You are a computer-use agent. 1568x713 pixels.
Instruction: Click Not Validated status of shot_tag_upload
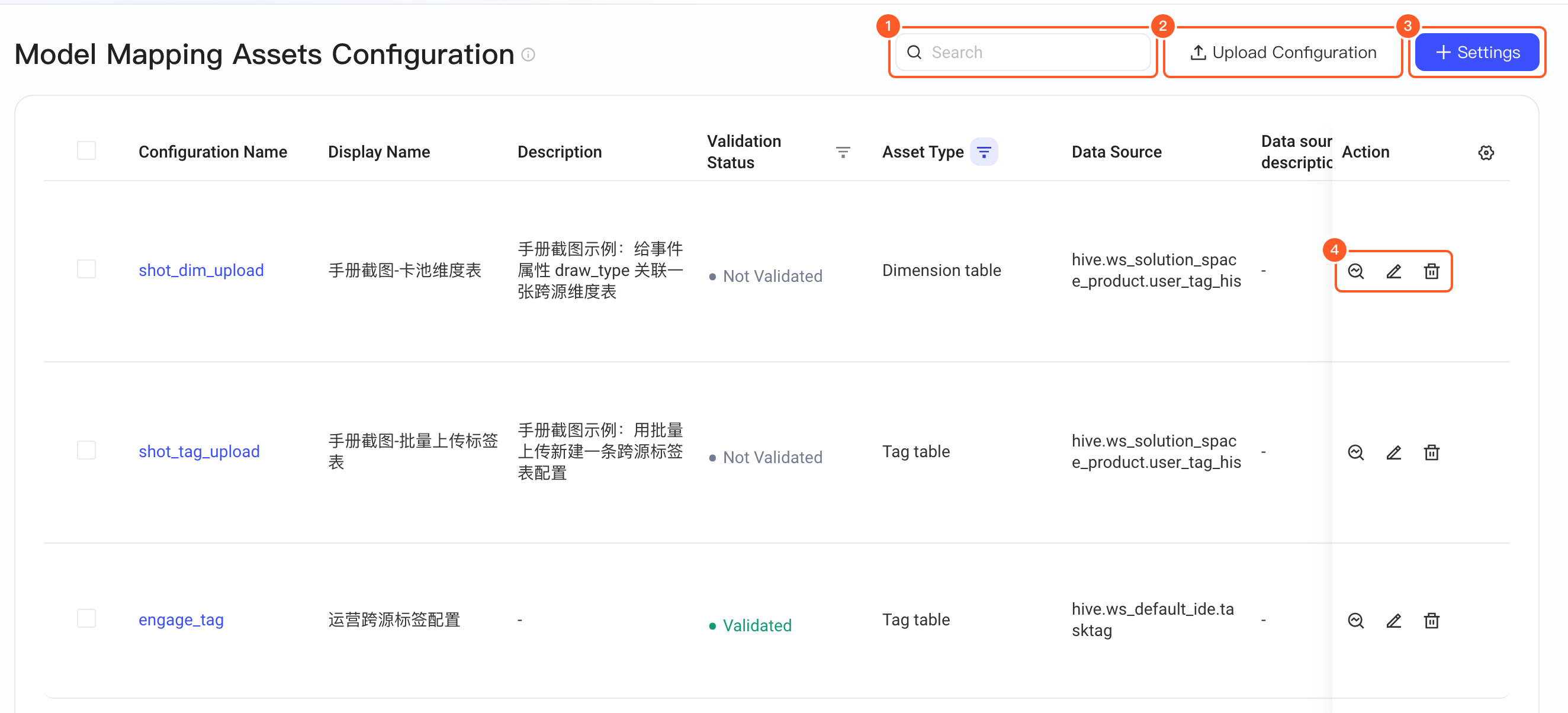pyautogui.click(x=765, y=457)
